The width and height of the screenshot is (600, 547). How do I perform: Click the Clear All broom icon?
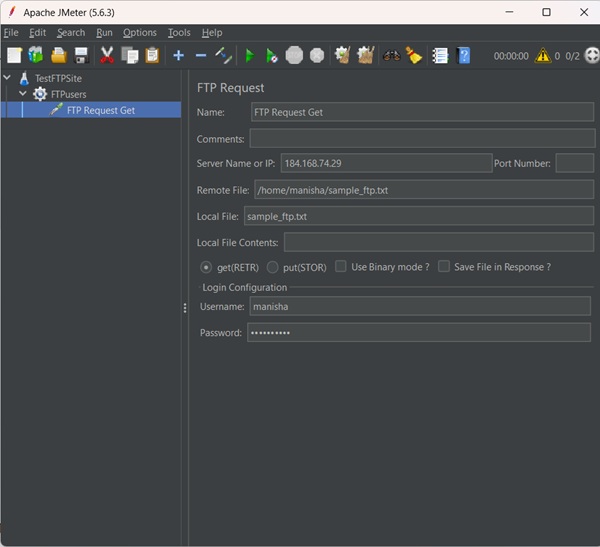pyautogui.click(x=414, y=56)
